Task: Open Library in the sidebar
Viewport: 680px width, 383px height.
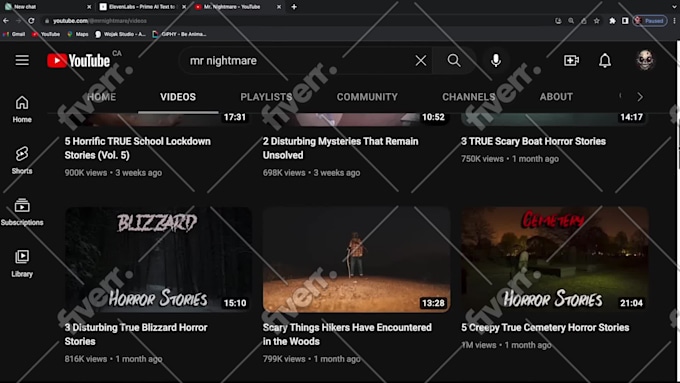Action: pos(22,263)
